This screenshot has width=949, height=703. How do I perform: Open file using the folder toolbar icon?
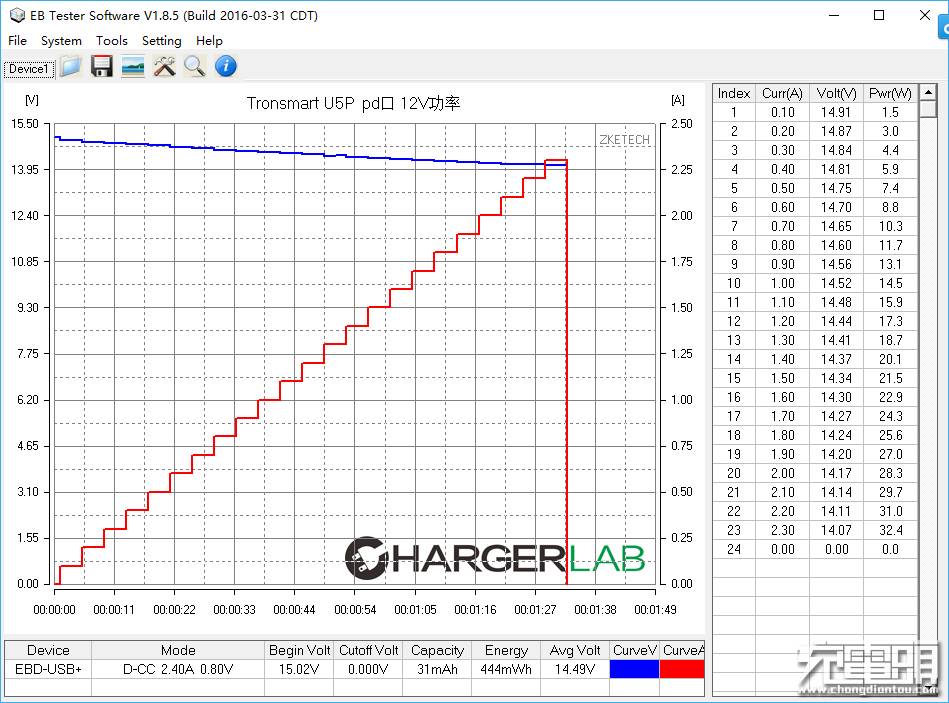(x=70, y=66)
